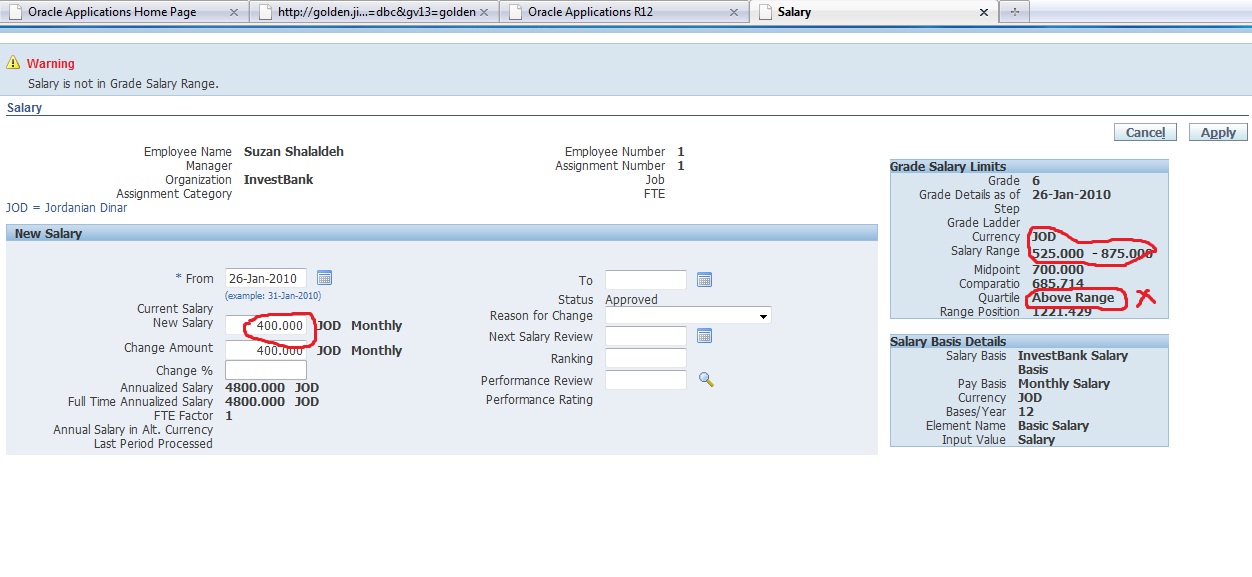
Task: Close the Oracle Applications Home Page tab
Action: [x=234, y=12]
